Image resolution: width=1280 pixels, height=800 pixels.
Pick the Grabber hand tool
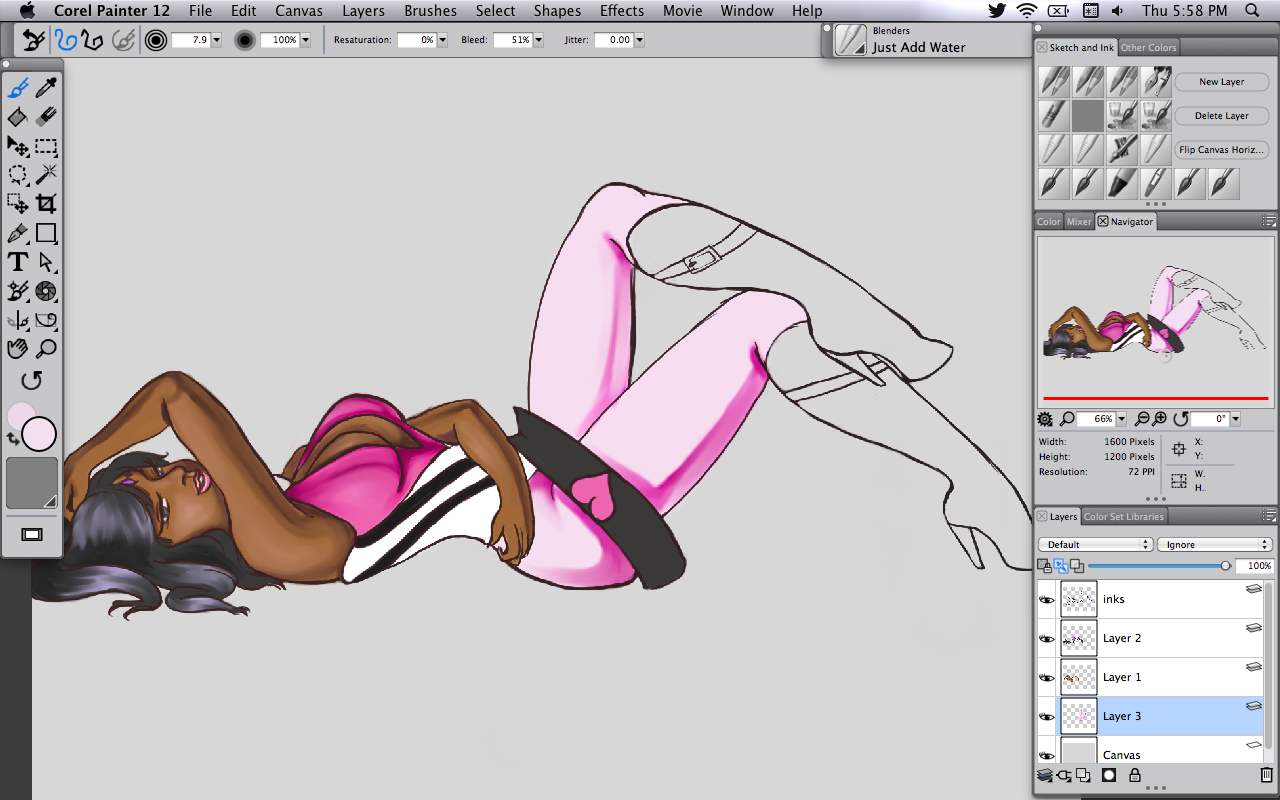click(17, 349)
